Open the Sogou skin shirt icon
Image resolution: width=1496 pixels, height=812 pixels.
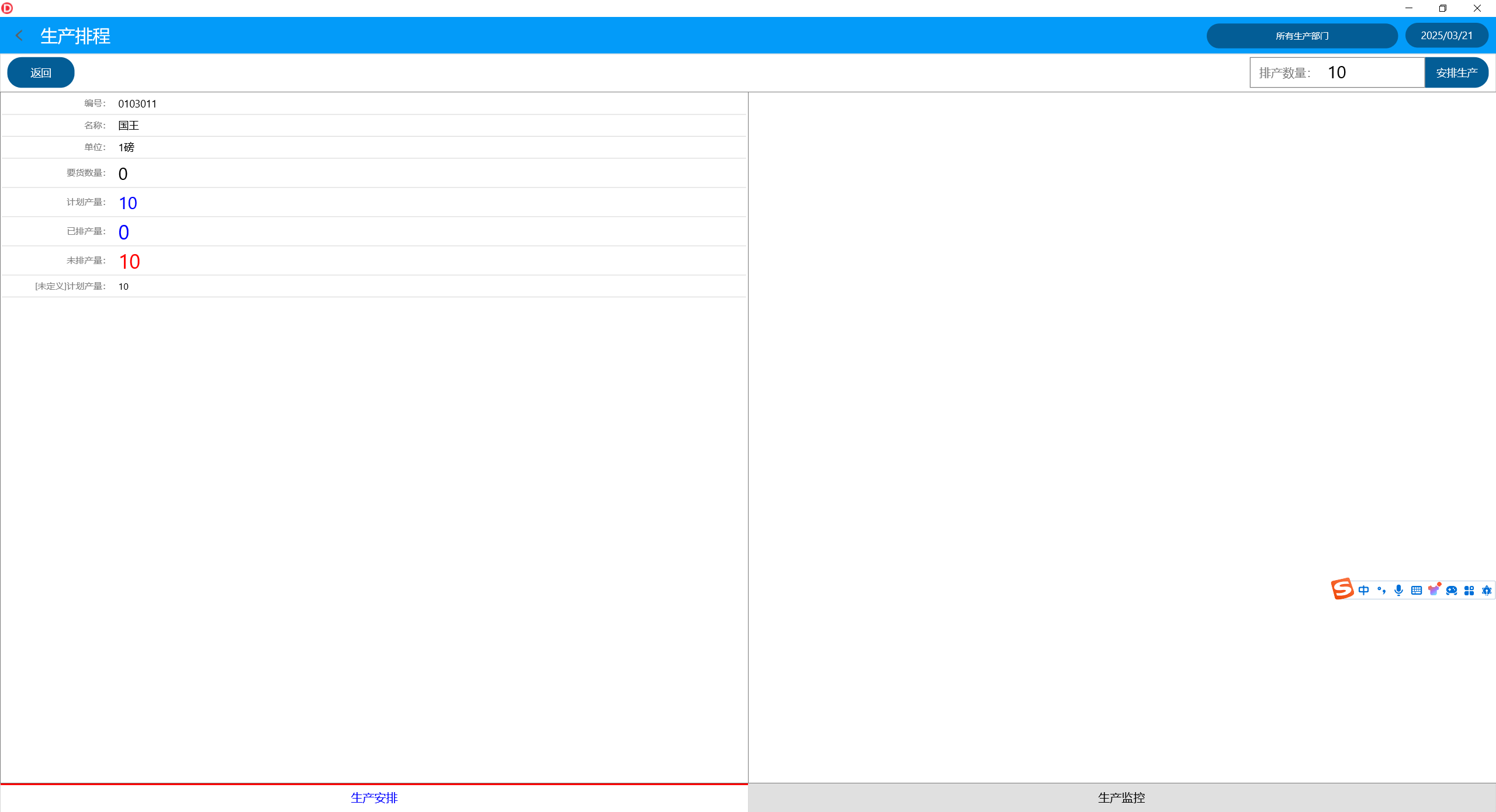point(1433,590)
